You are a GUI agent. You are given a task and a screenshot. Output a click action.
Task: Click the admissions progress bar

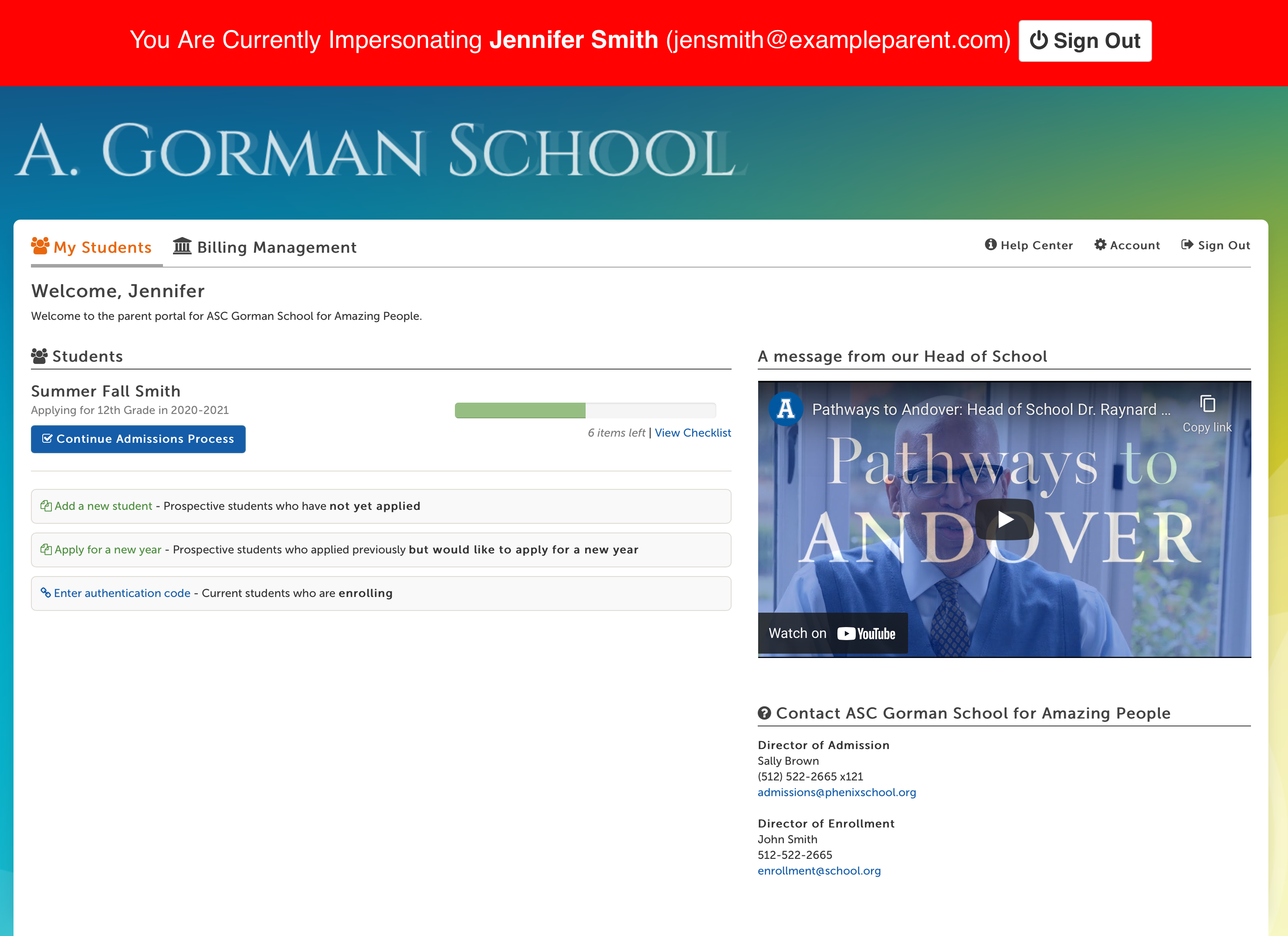585,410
